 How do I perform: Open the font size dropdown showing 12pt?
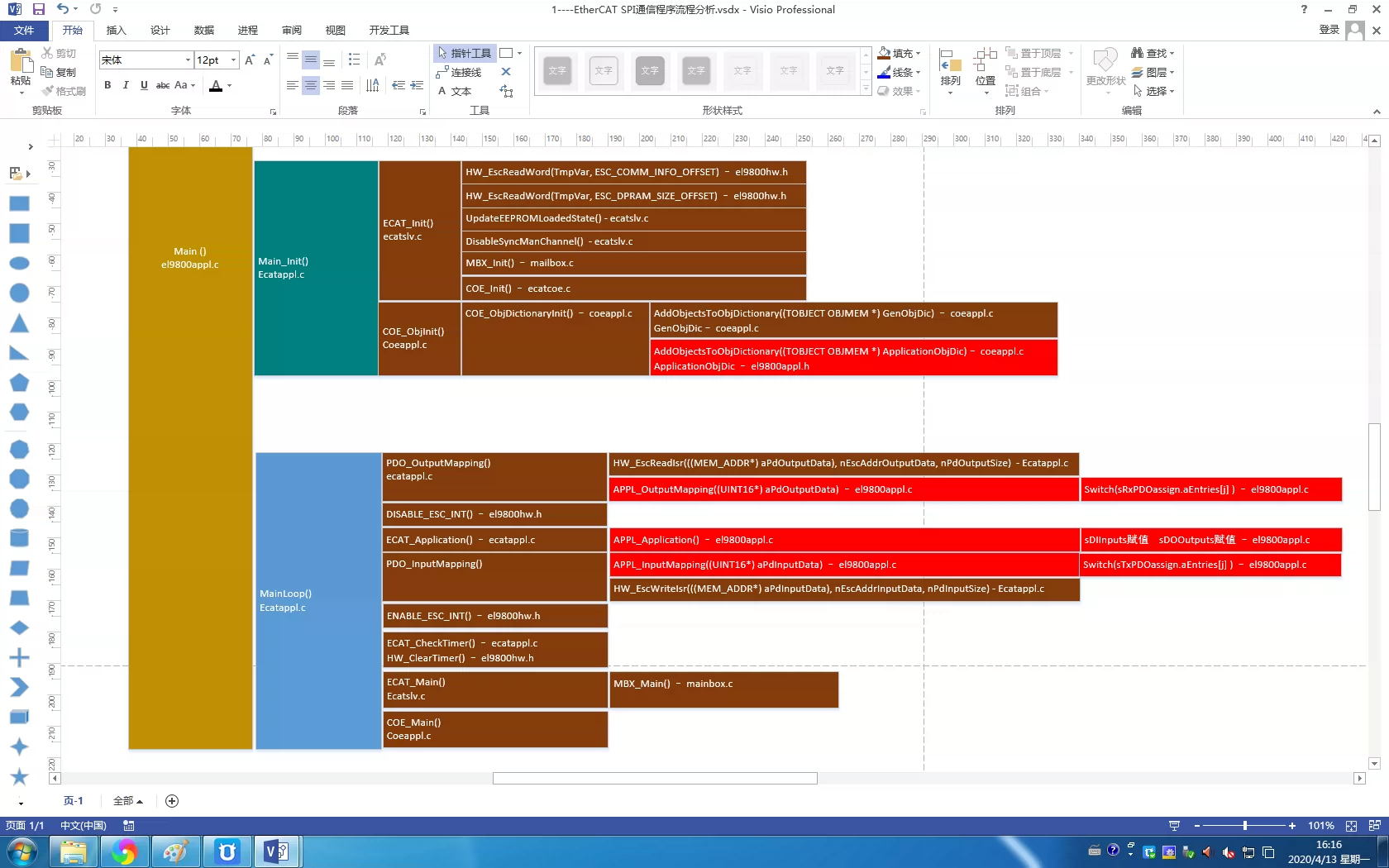[217, 60]
